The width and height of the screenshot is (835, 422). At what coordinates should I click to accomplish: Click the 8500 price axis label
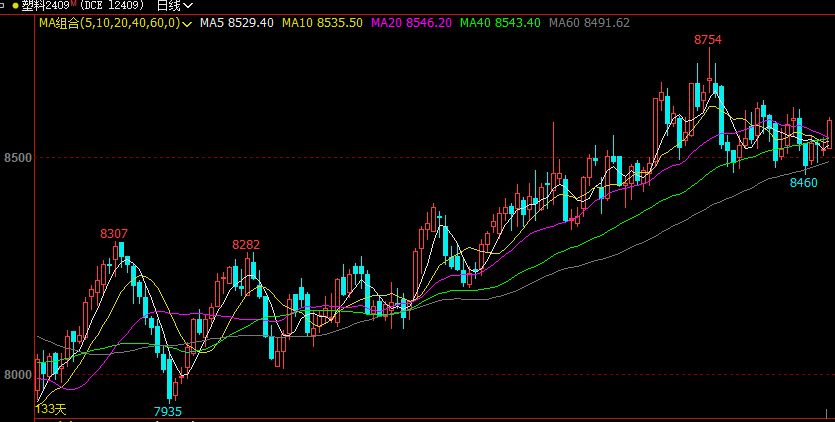(x=17, y=158)
